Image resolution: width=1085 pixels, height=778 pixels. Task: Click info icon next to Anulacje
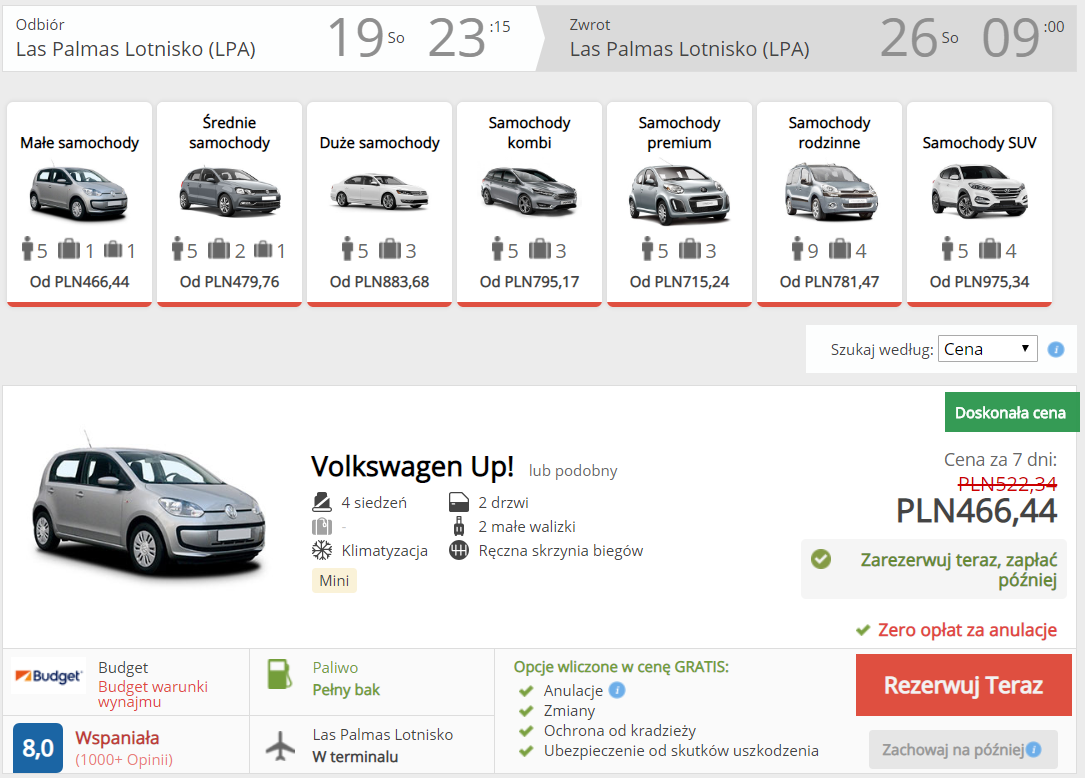617,690
